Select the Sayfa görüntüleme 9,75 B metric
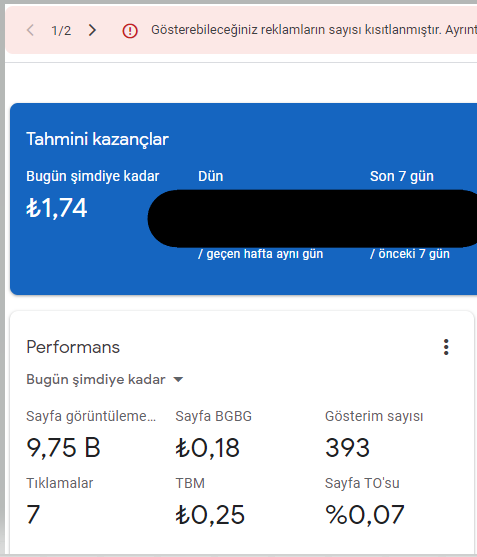 pos(91,436)
